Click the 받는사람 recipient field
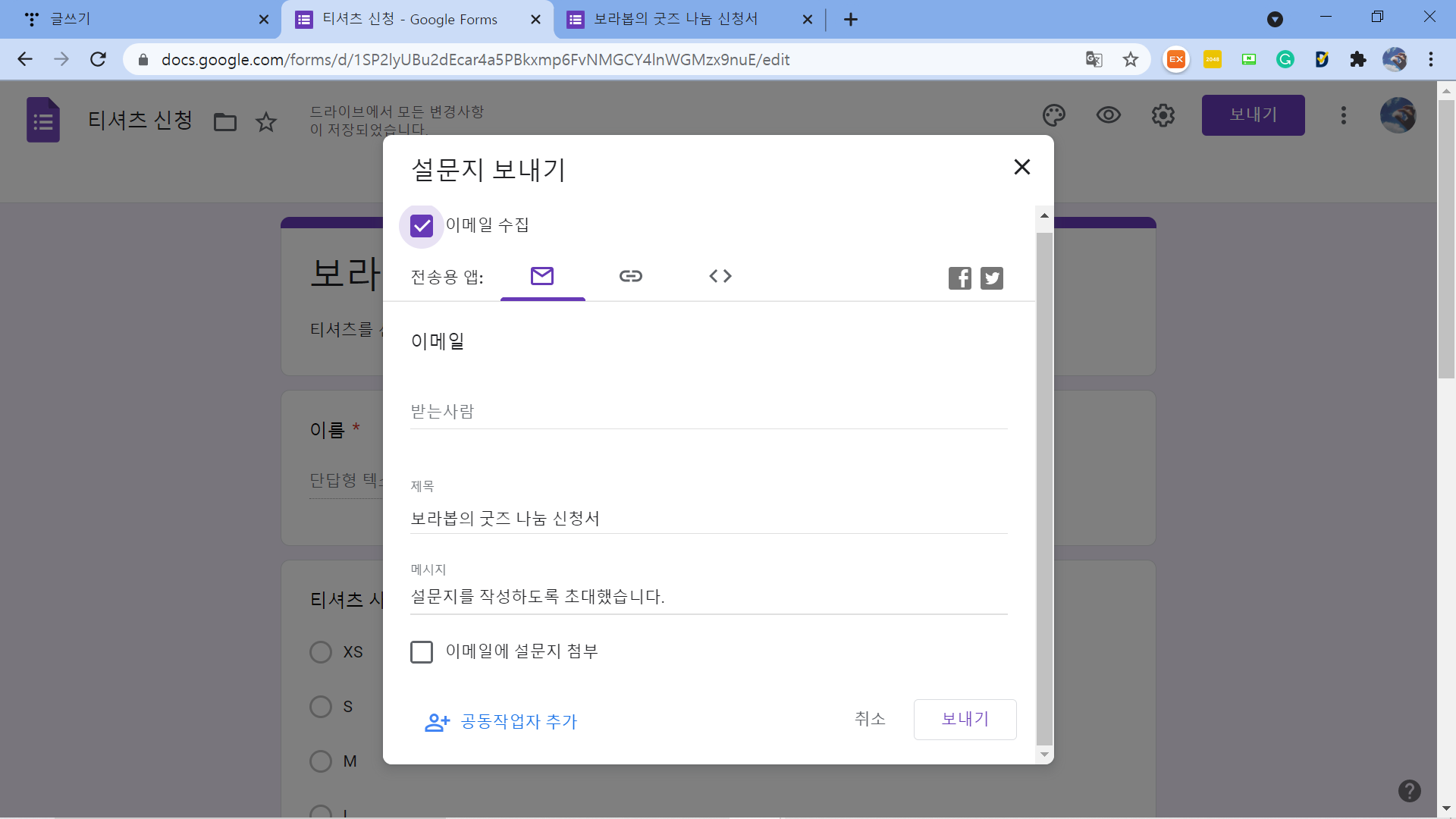This screenshot has width=1456, height=819. click(708, 412)
